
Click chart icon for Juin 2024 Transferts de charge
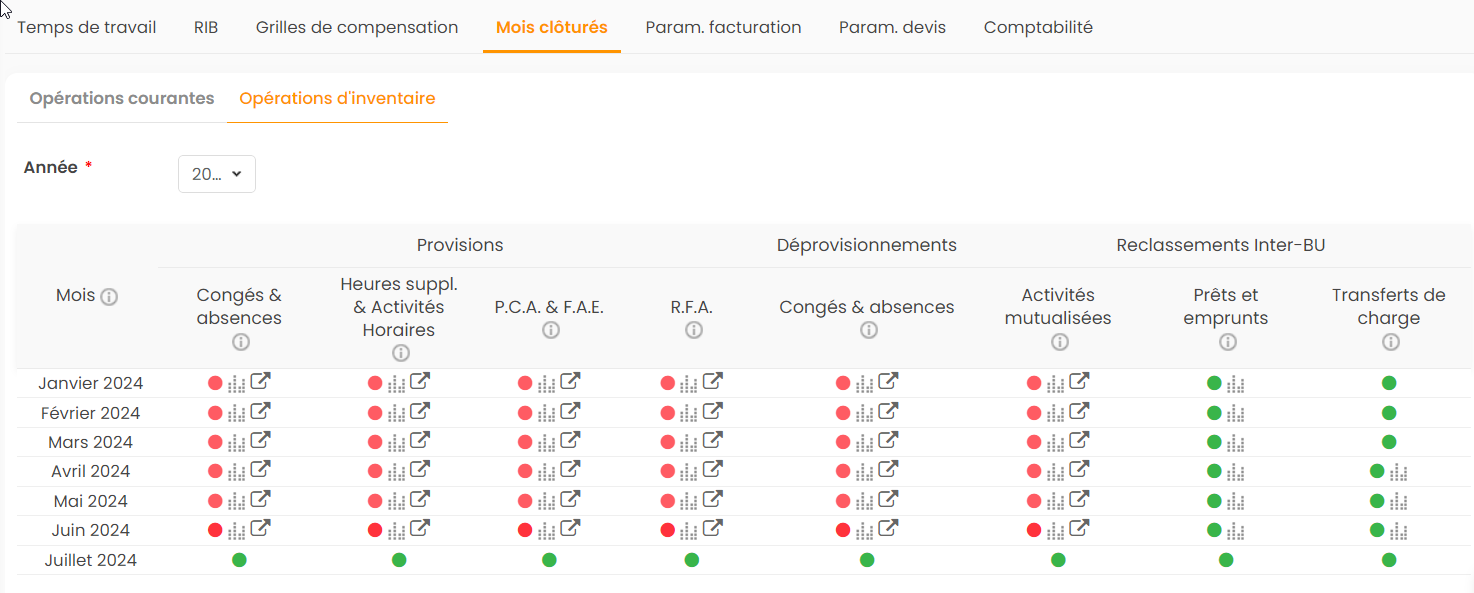coord(1399,531)
